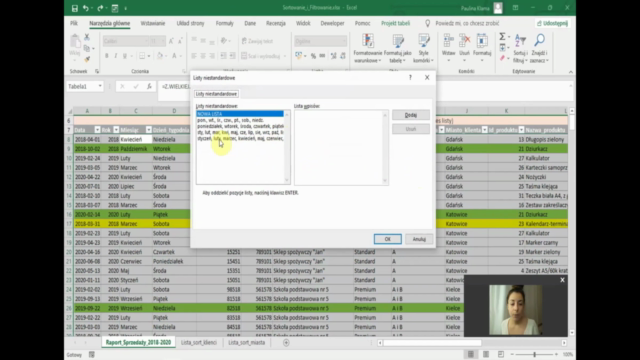This screenshot has height=360, width=640.
Task: Click the clear eraser icon
Action: pyautogui.click(x=502, y=58)
